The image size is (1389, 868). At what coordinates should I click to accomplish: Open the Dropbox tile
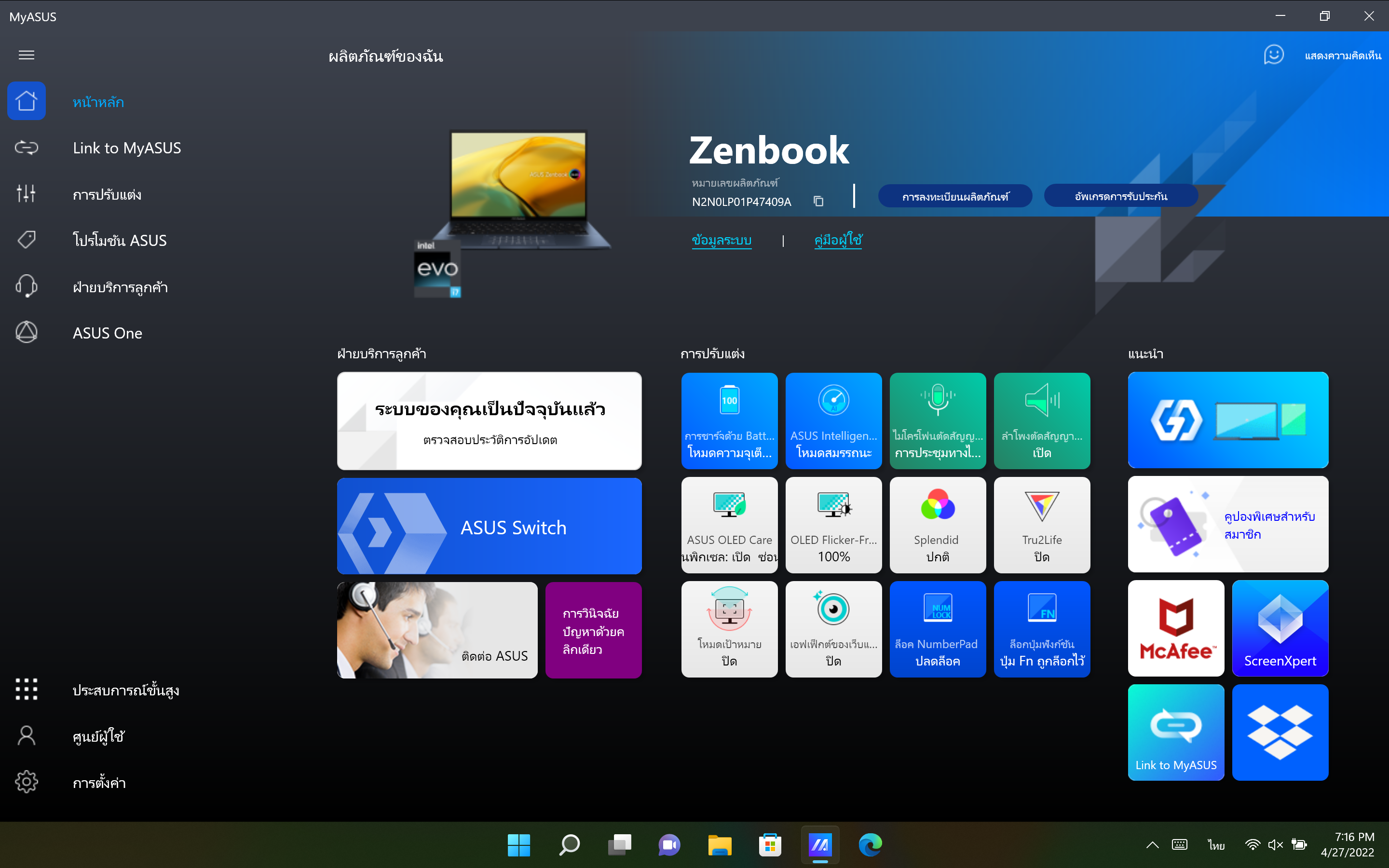pos(1280,732)
